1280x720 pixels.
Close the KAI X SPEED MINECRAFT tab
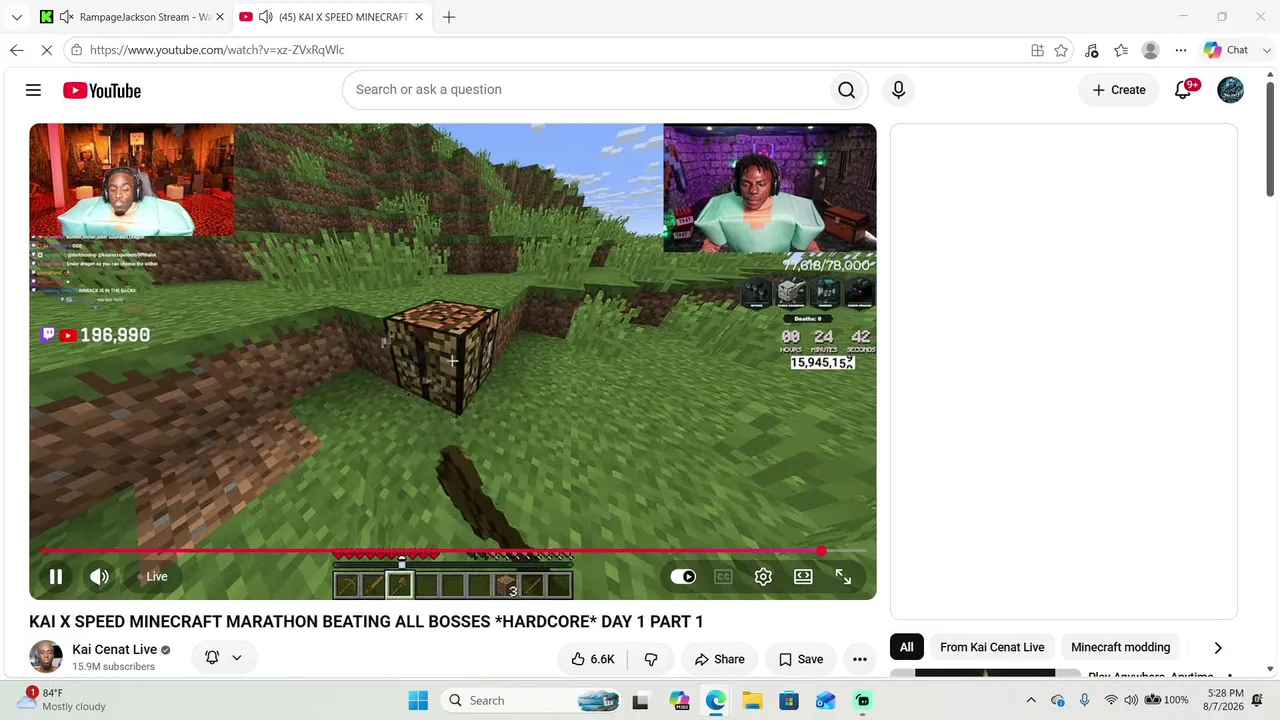click(x=419, y=17)
